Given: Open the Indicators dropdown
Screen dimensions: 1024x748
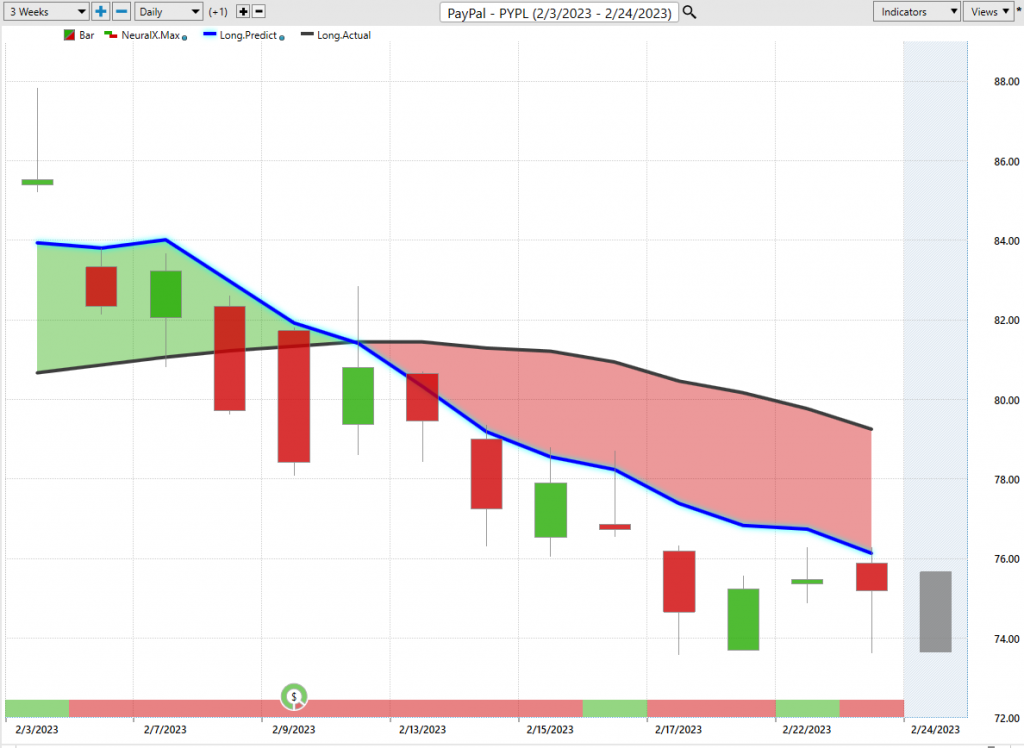Looking at the screenshot, I should tap(916, 12).
